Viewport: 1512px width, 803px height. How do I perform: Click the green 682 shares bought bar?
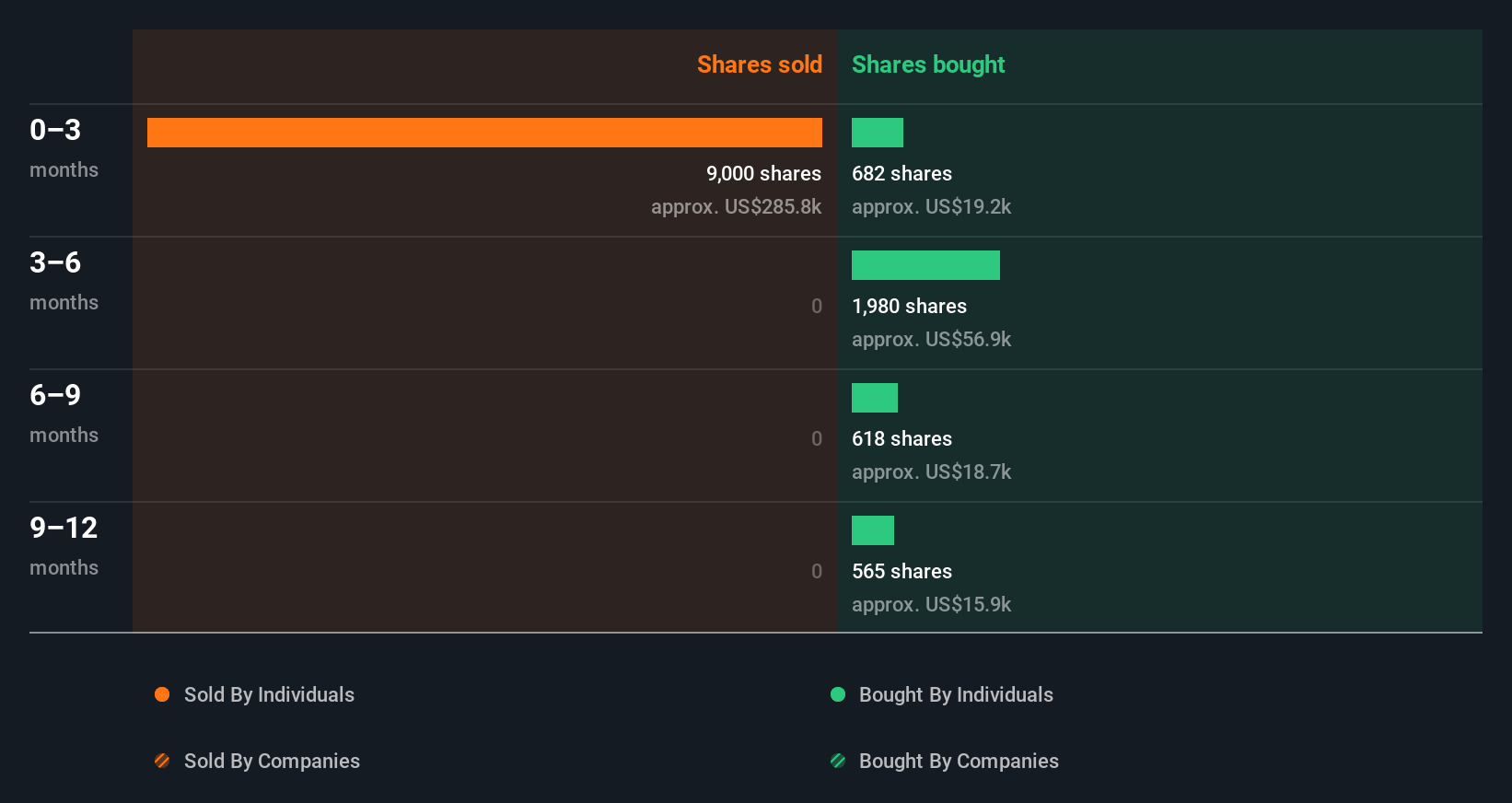(x=878, y=133)
